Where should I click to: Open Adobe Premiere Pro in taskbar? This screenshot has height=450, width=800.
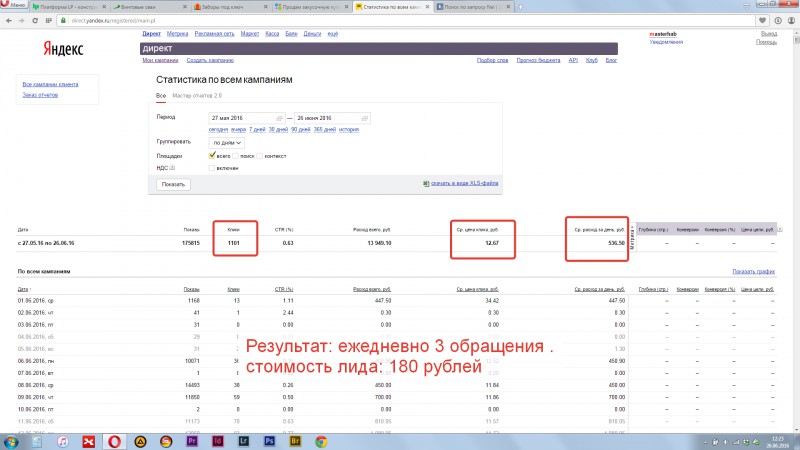tap(192, 441)
